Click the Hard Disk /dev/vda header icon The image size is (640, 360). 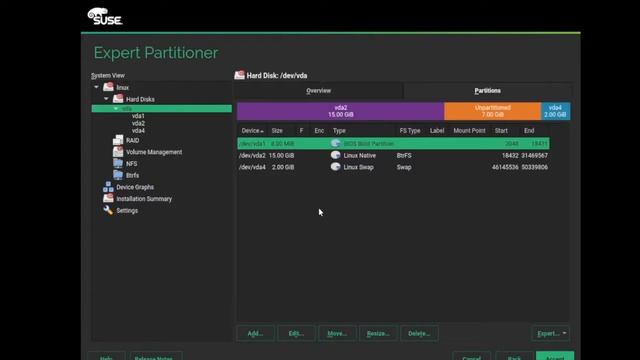[x=240, y=75]
